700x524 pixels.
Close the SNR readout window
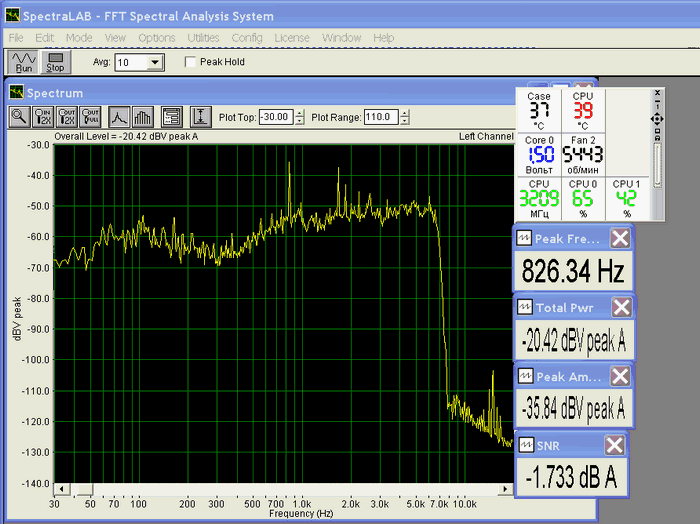(x=615, y=446)
